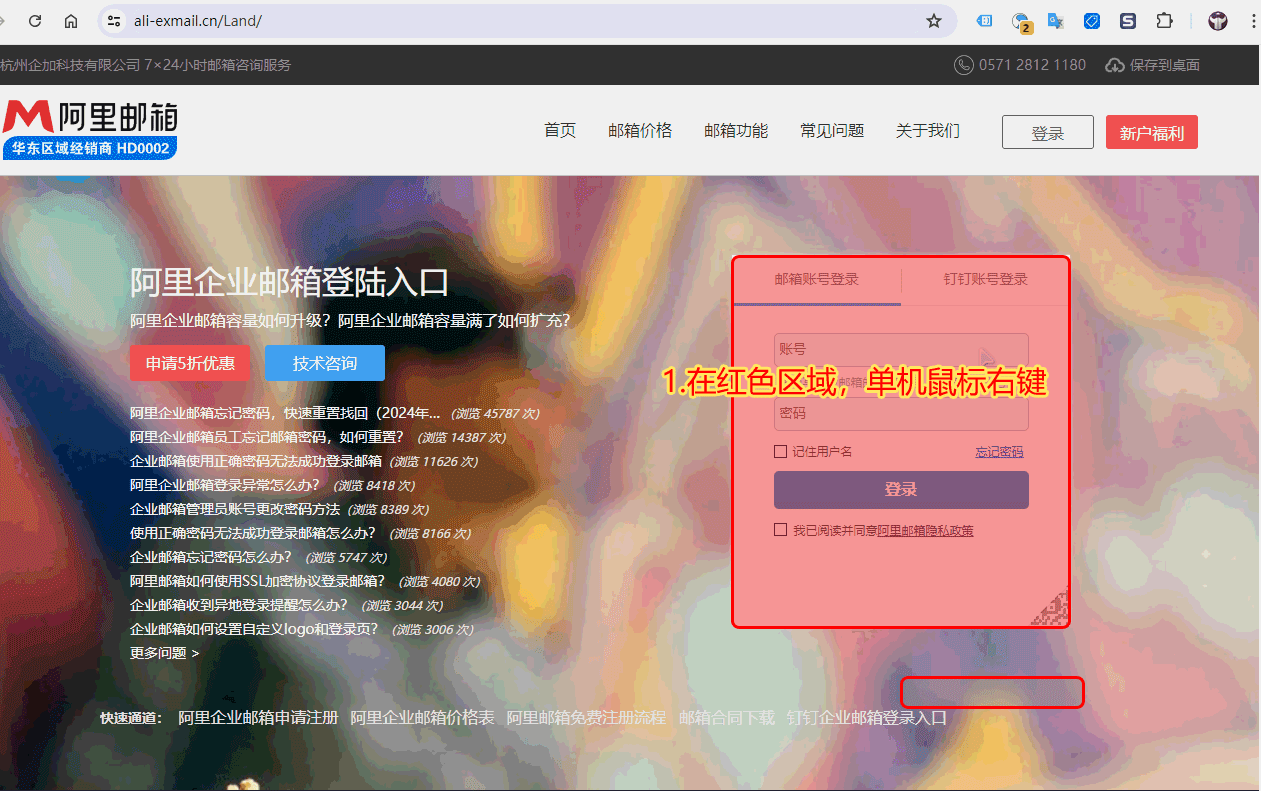Open the dark blue S extension icon
This screenshot has width=1261, height=791.
pyautogui.click(x=1128, y=21)
